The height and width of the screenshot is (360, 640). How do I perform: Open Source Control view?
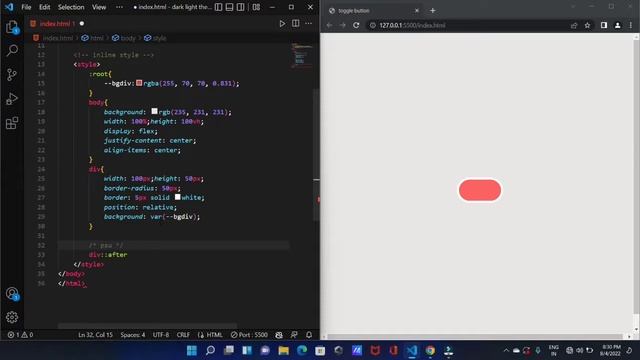(12, 75)
